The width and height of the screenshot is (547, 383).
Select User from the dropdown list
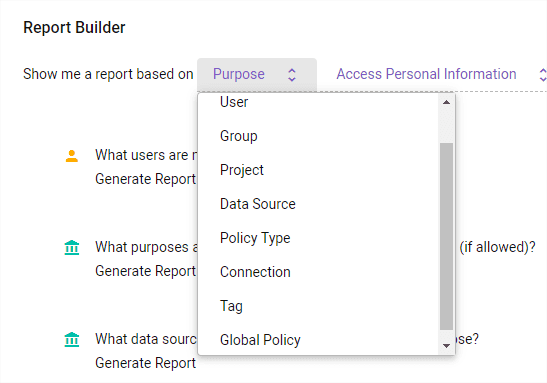pos(317,102)
